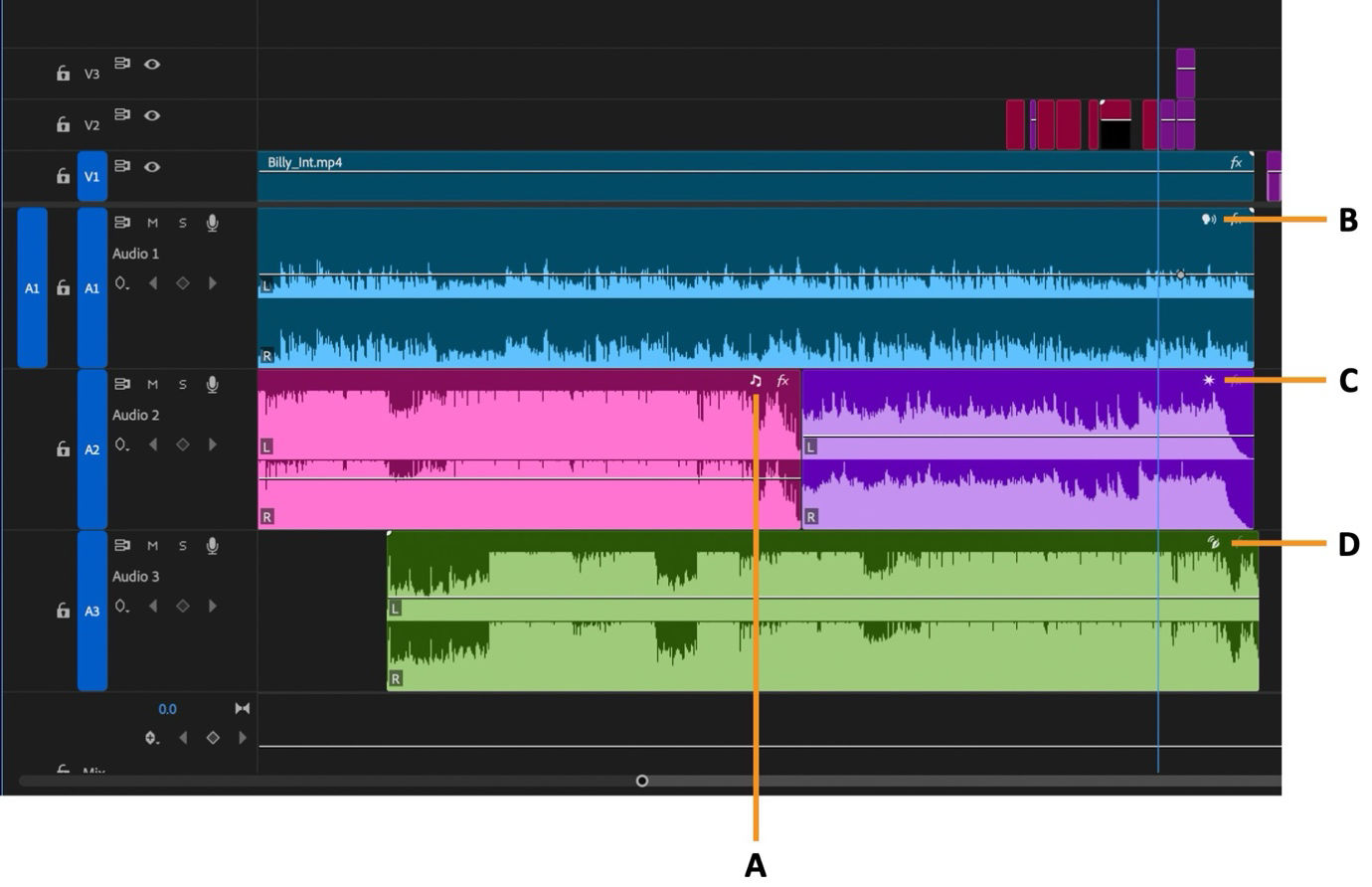Click the fx badge on the pink music clip
The height and width of the screenshot is (887, 1372).
click(x=783, y=379)
